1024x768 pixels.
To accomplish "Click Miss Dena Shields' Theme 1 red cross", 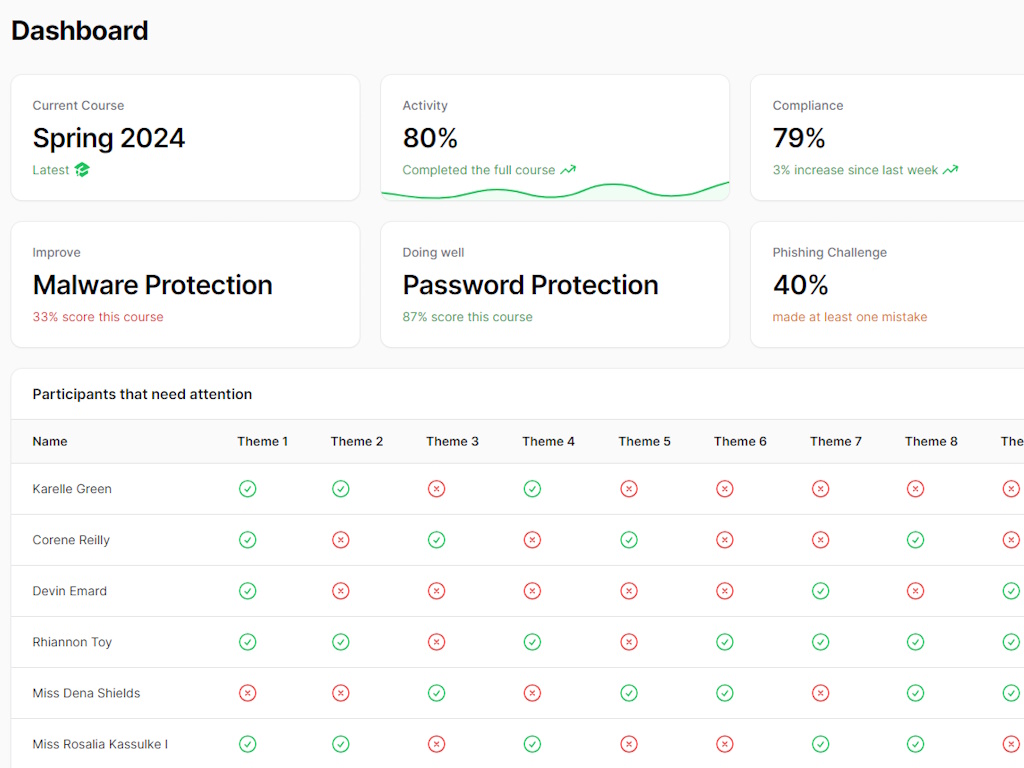I will click(248, 693).
